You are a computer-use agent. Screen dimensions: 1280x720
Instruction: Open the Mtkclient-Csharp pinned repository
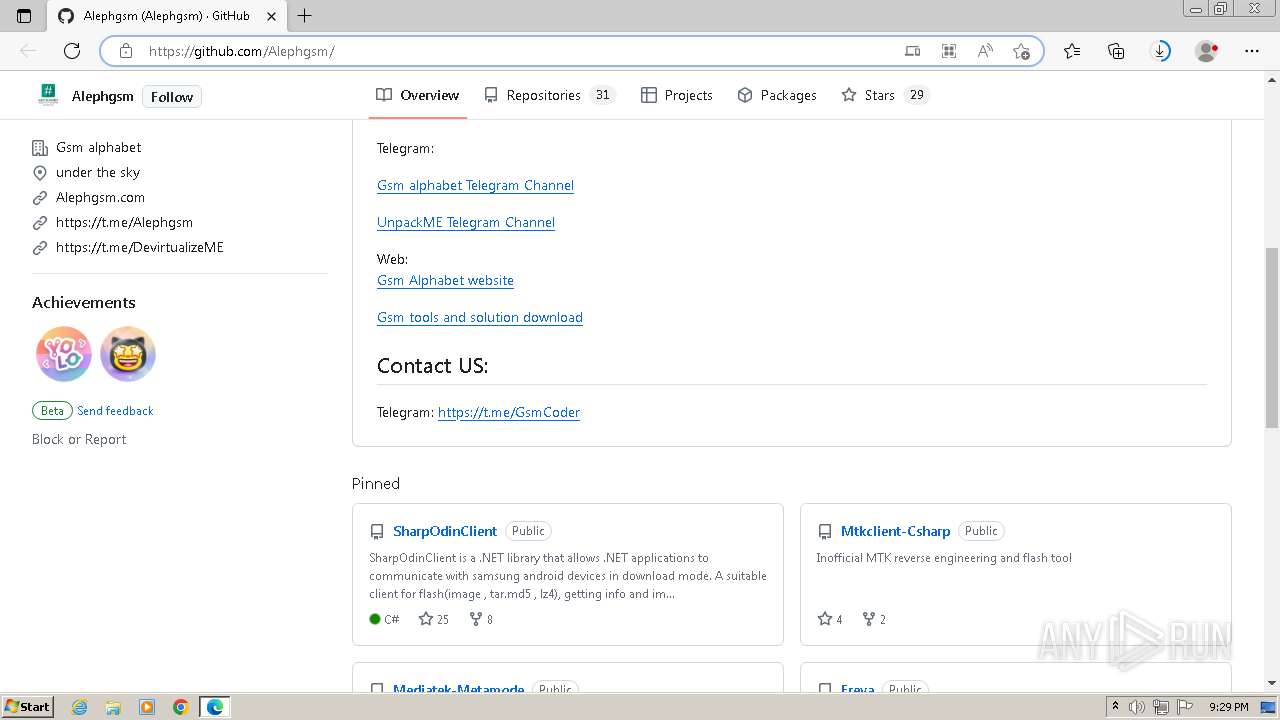click(x=895, y=531)
